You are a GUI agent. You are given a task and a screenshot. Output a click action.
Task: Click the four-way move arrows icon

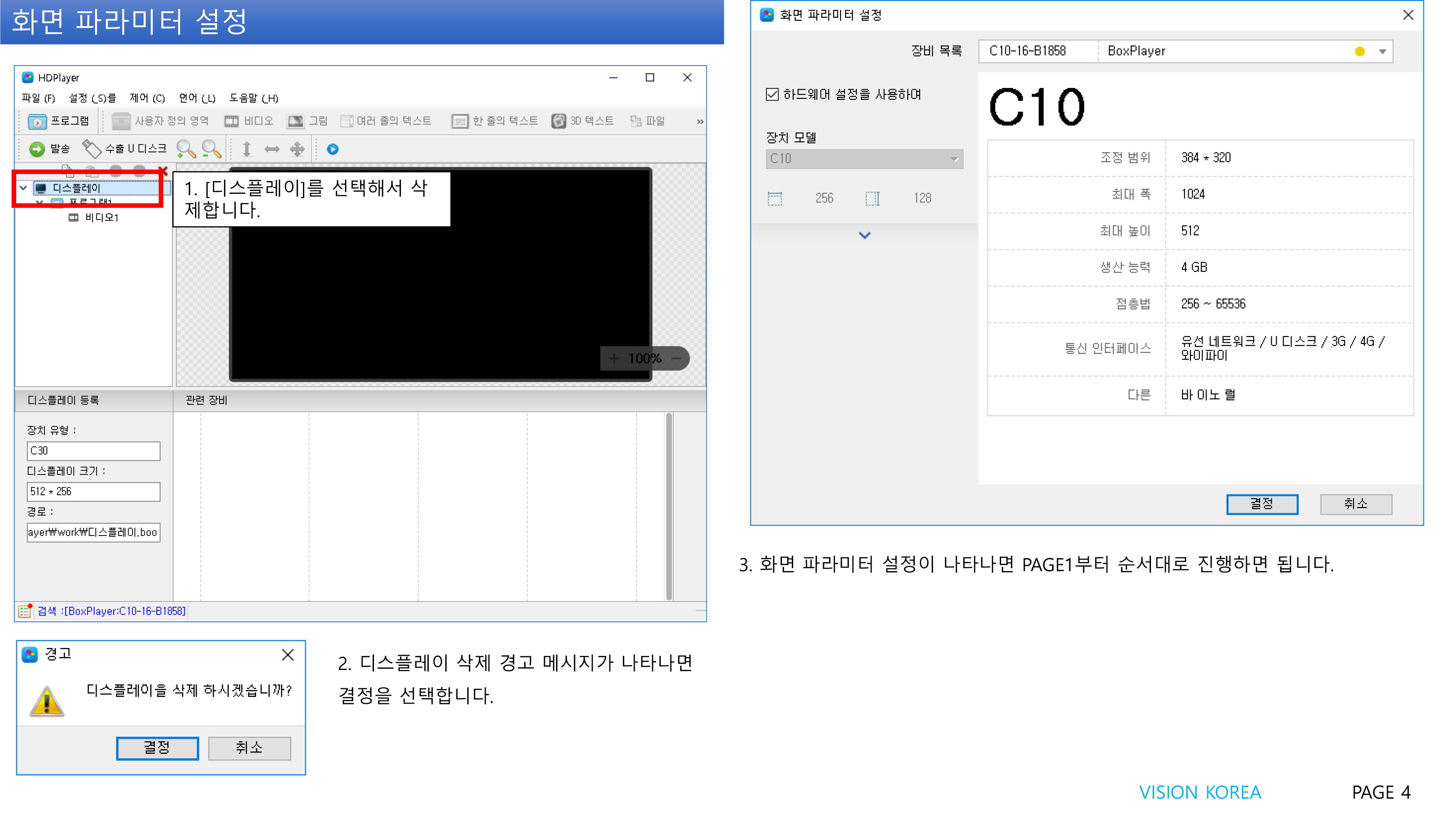pyautogui.click(x=297, y=149)
